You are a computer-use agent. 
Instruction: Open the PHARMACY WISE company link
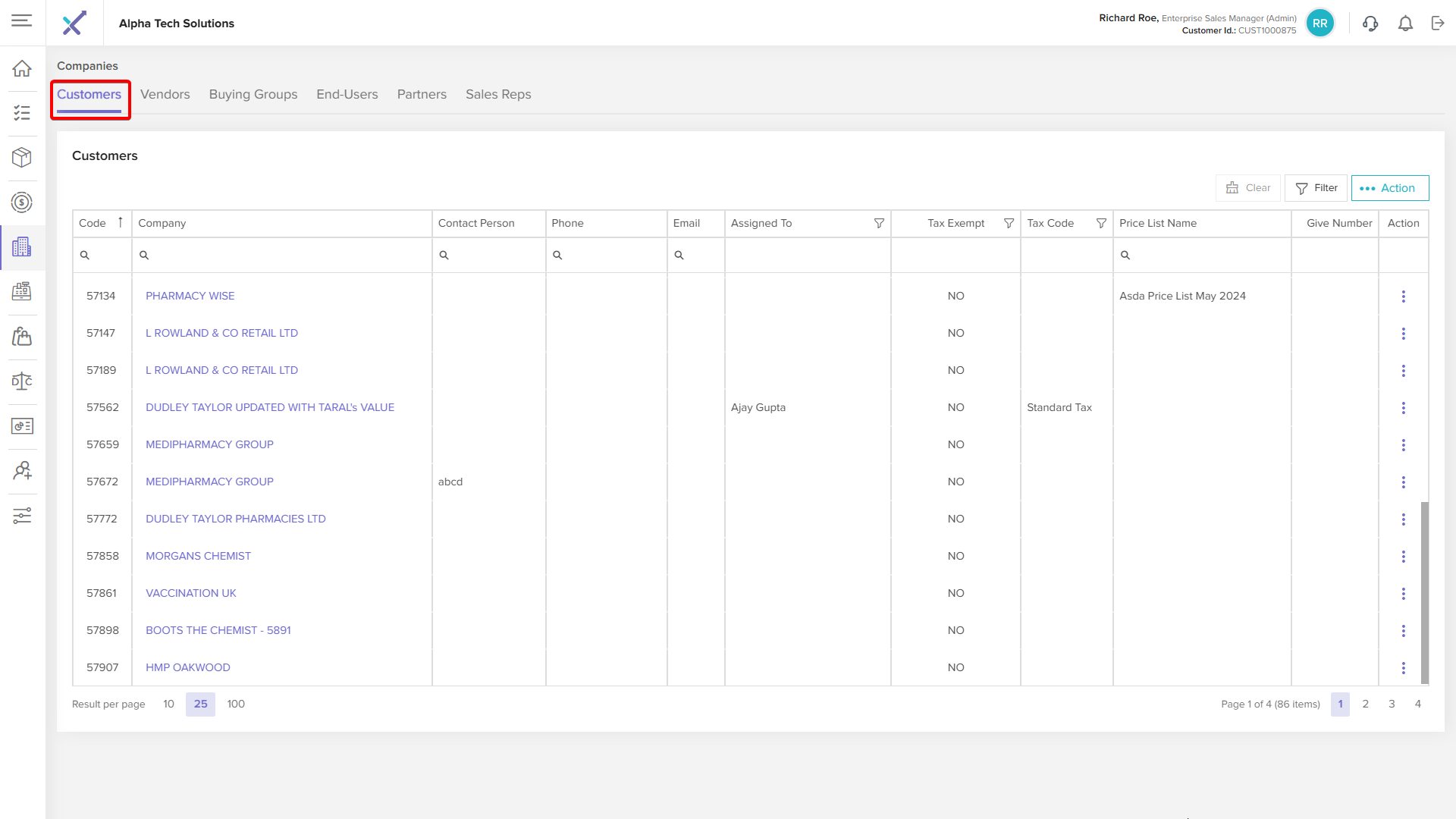190,296
